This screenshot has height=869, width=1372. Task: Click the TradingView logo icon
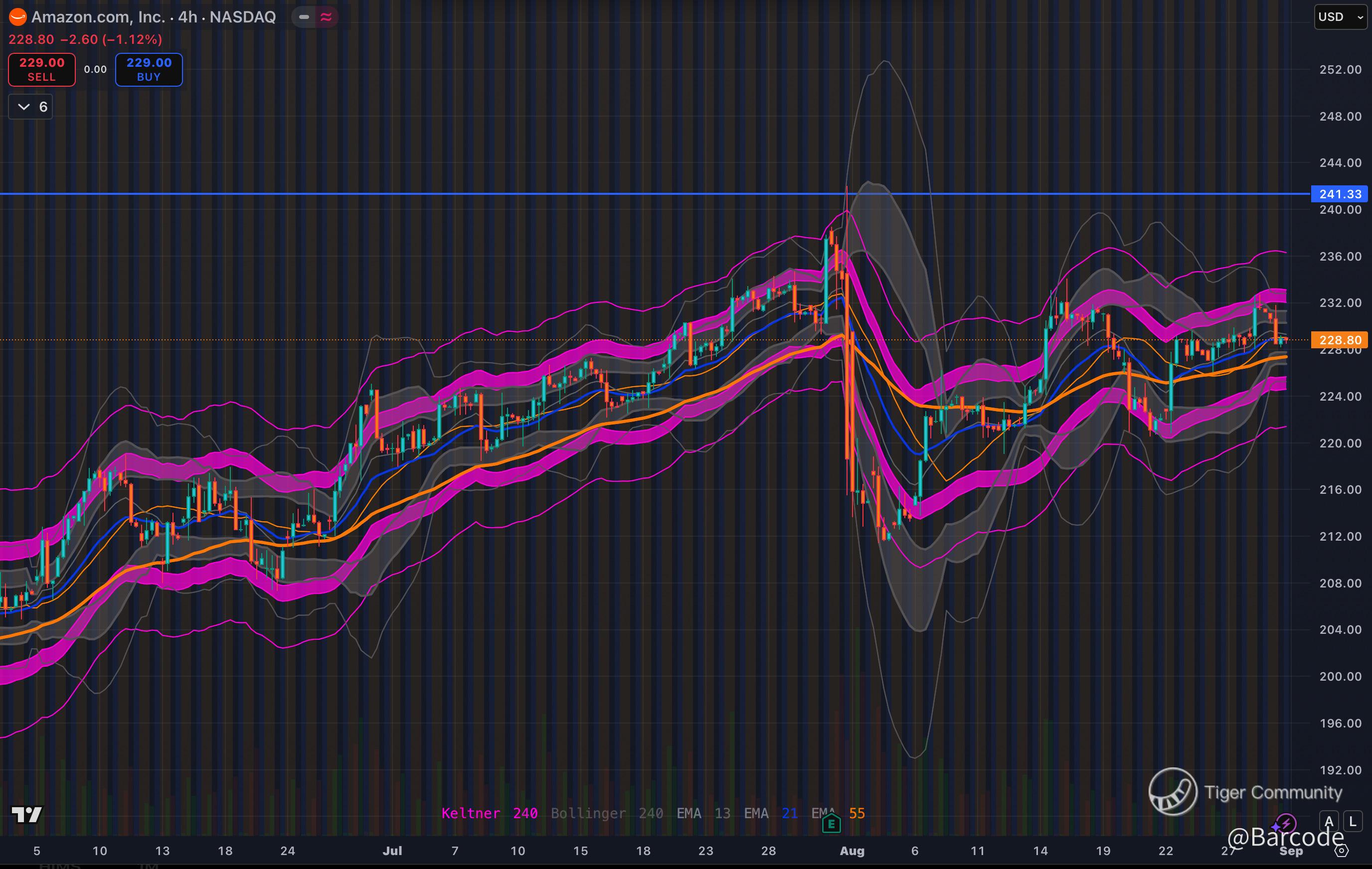coord(27,814)
